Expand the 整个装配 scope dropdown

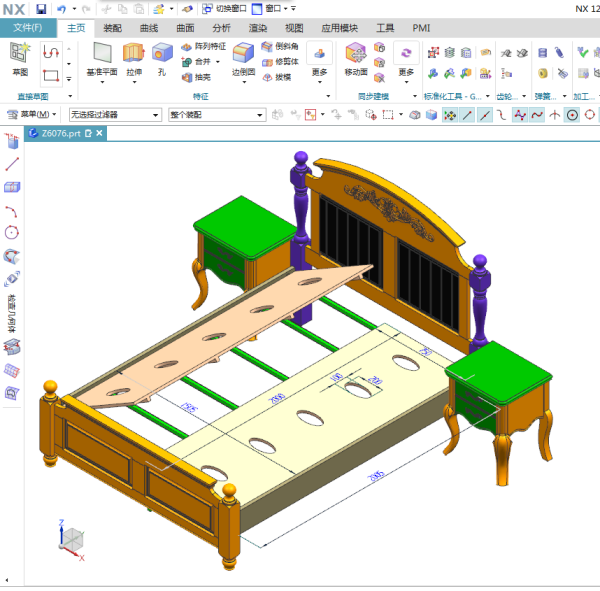pos(216,115)
